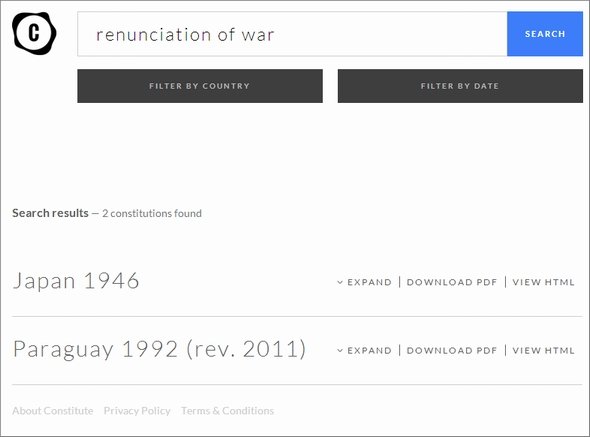This screenshot has width=590, height=437.
Task: Click the Constitute logo icon
Action: pos(34,33)
